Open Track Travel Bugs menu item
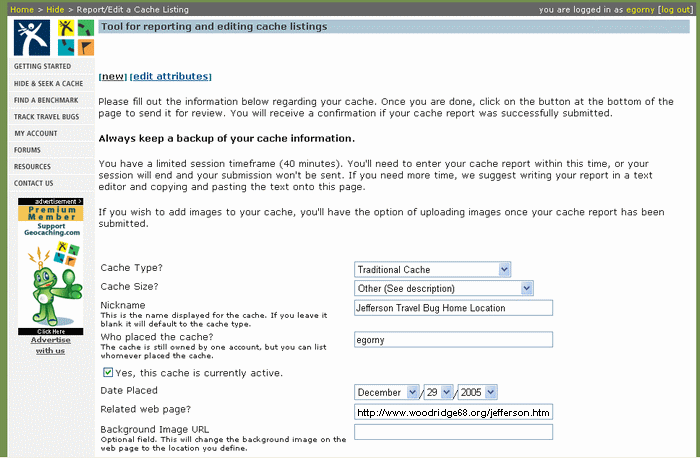 click(46, 117)
